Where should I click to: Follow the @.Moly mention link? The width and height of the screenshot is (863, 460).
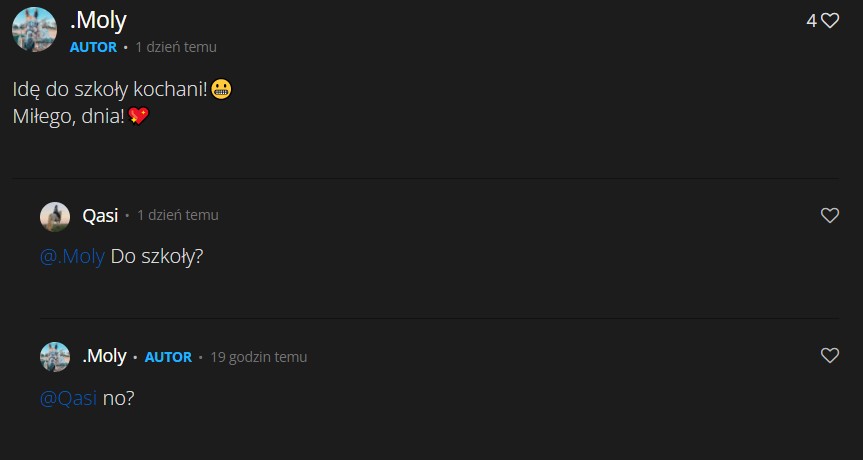(x=72, y=256)
